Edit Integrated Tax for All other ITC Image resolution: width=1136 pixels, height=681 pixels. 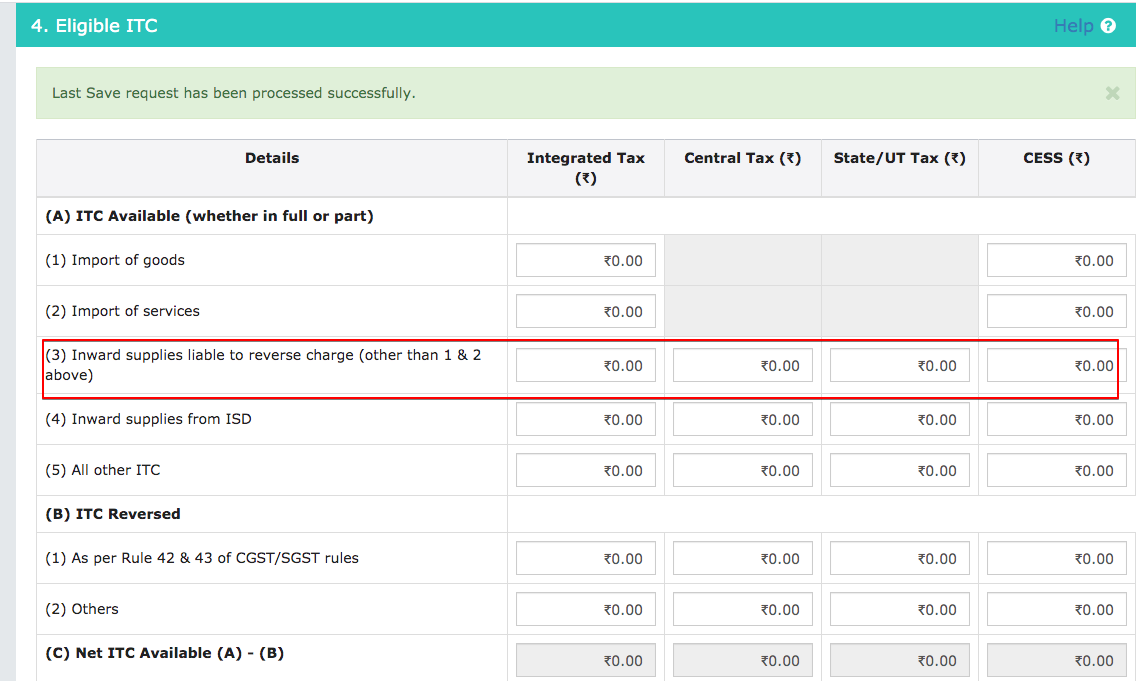click(x=585, y=470)
